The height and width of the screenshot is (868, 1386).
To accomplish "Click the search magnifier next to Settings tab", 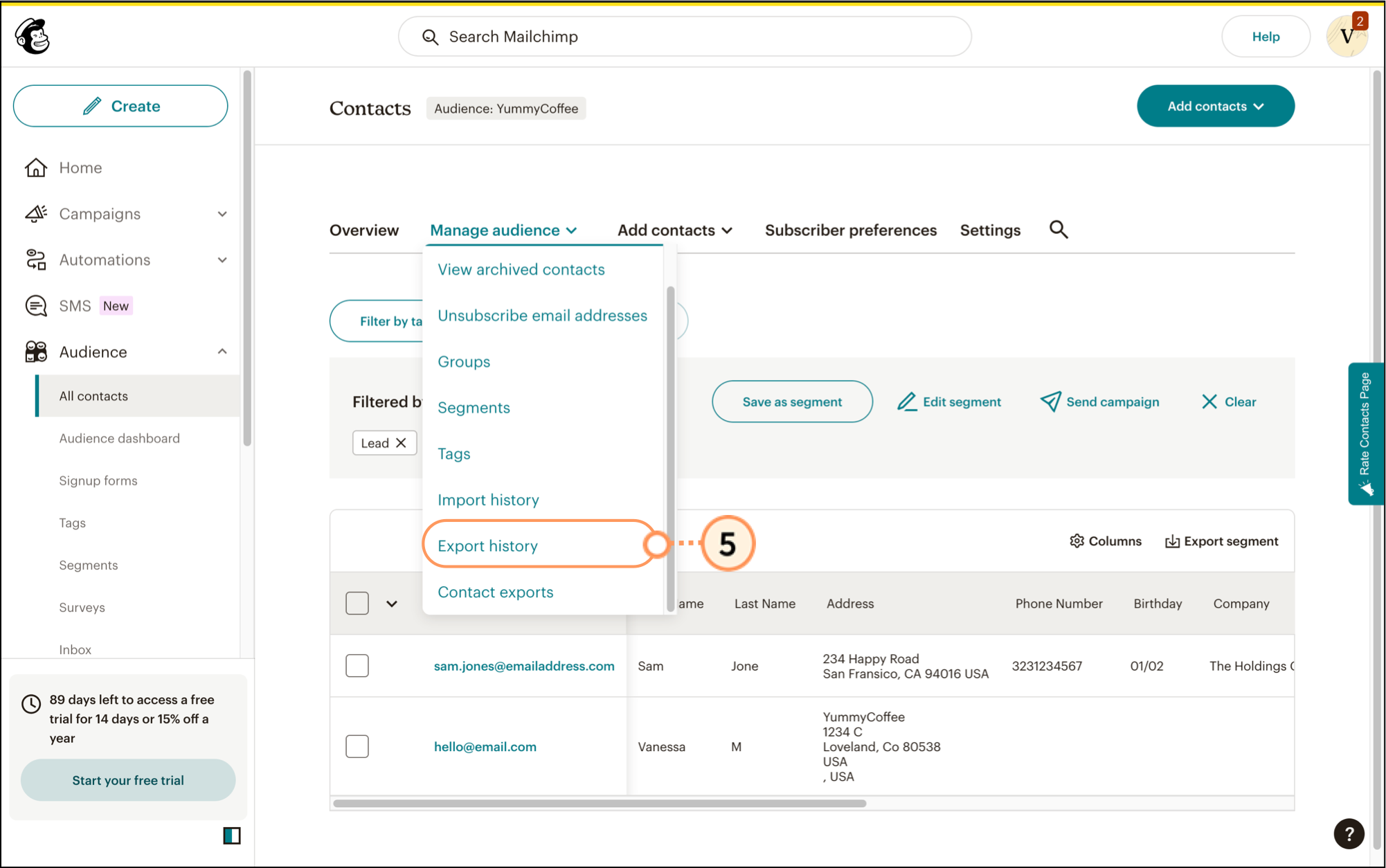I will [1059, 229].
